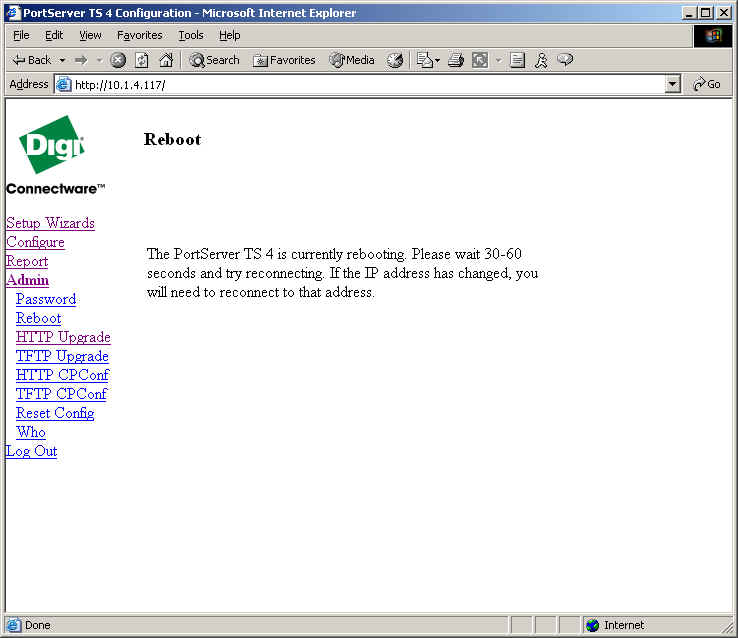
Task: Open the Tools menu
Action: pos(191,35)
